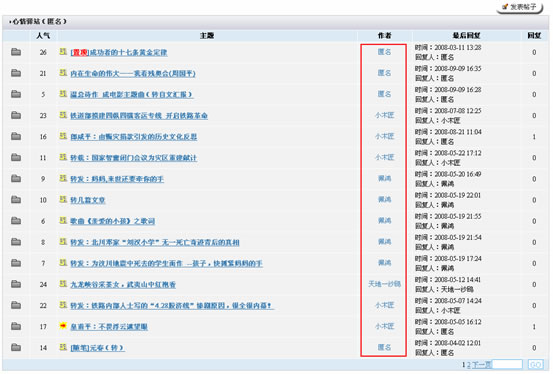Click the yellow topic icon in popularity 6 row
Image resolution: width=553 pixels, height=374 pixels.
coord(63,221)
